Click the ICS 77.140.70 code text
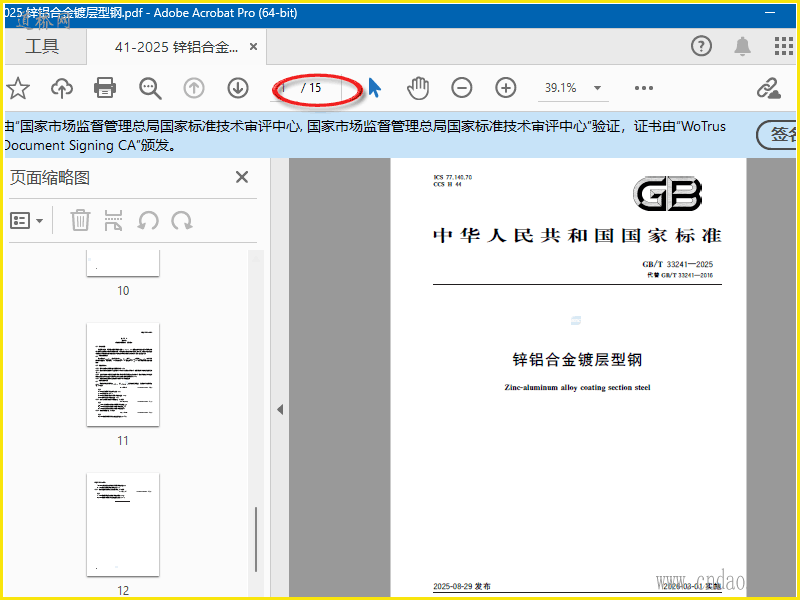This screenshot has width=800, height=600. 453,177
